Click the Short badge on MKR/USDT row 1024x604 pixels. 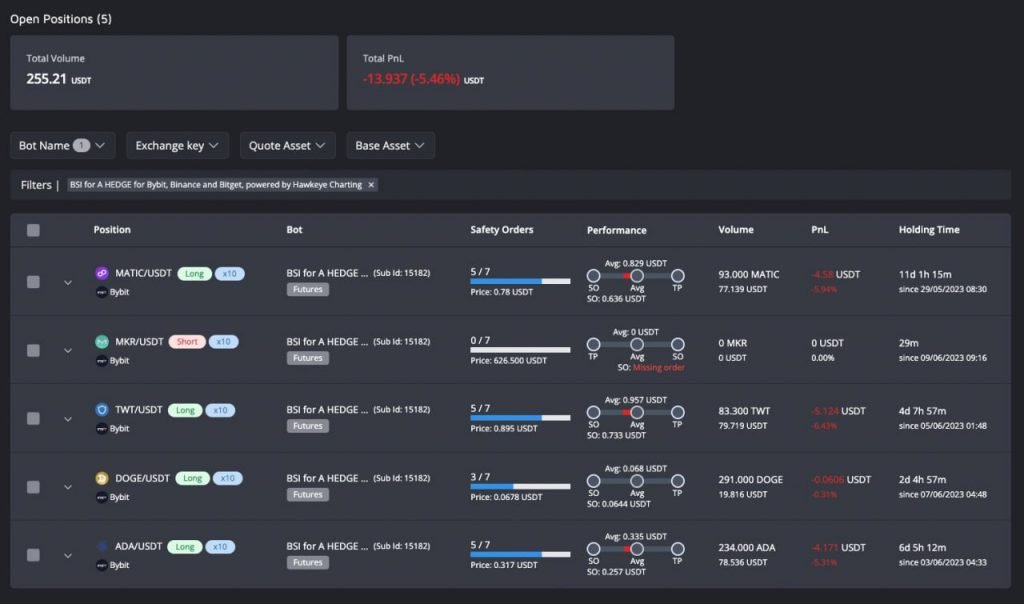(x=186, y=341)
